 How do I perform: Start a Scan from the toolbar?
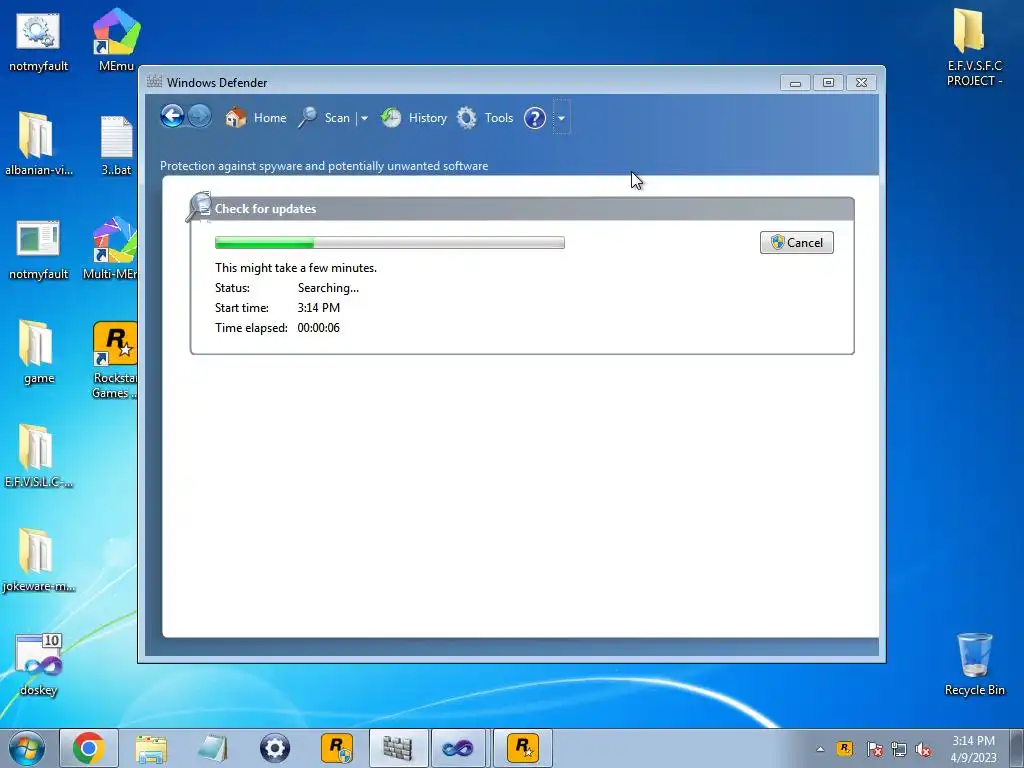(x=325, y=118)
